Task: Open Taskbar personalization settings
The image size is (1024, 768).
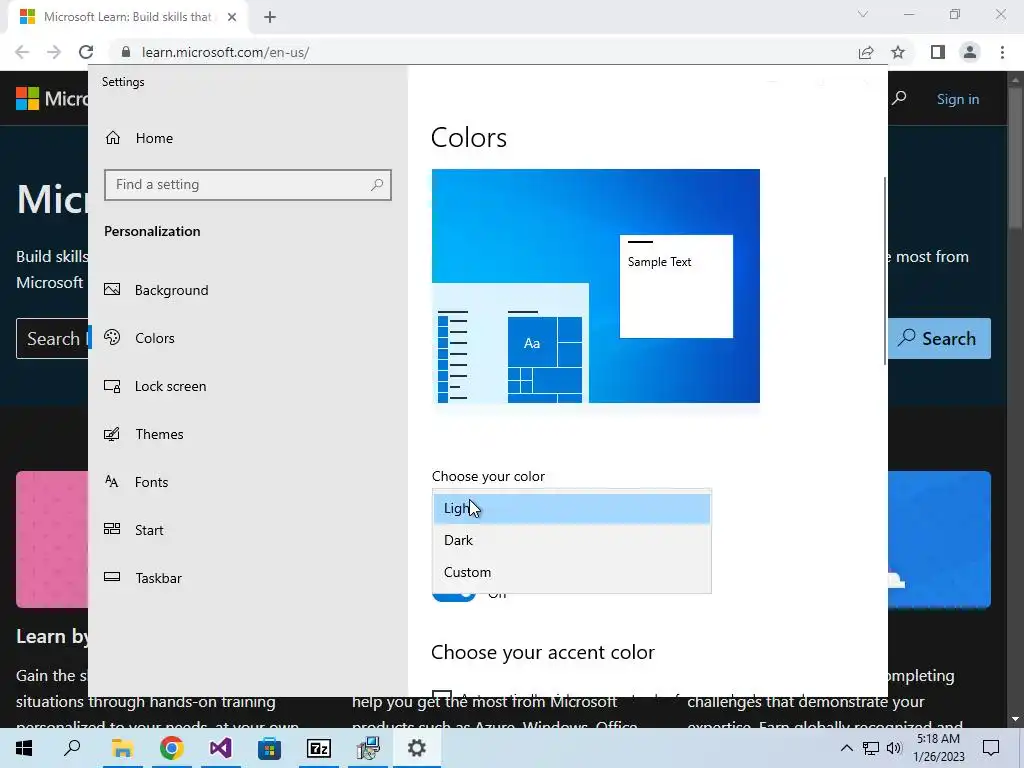Action: coord(143,578)
